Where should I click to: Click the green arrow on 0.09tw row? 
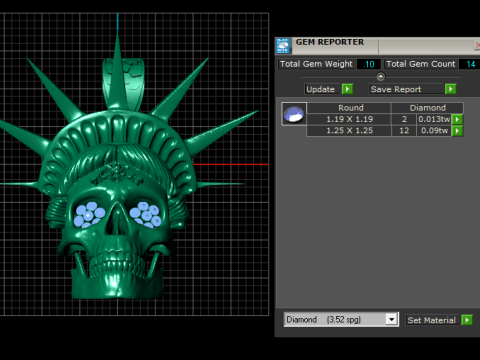pyautogui.click(x=457, y=131)
